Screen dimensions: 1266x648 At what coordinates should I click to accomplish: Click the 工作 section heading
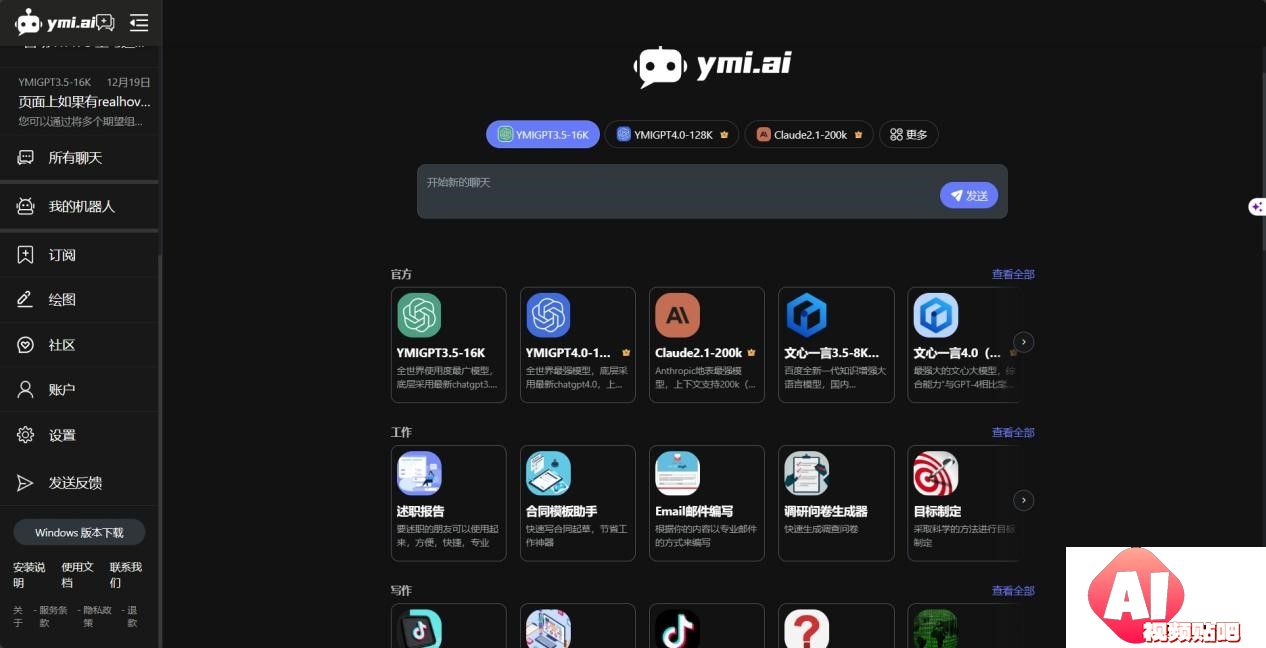coord(401,432)
